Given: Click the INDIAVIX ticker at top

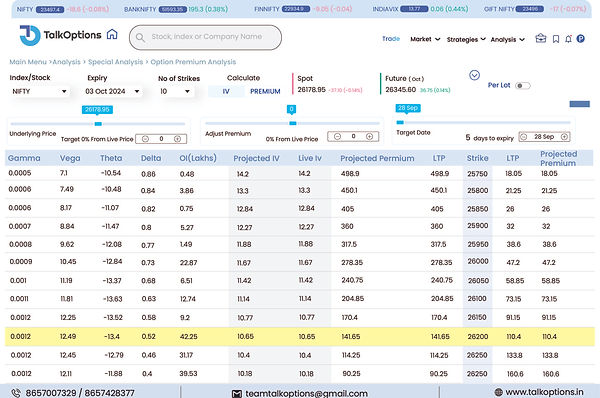Looking at the screenshot, I should tap(420, 9).
